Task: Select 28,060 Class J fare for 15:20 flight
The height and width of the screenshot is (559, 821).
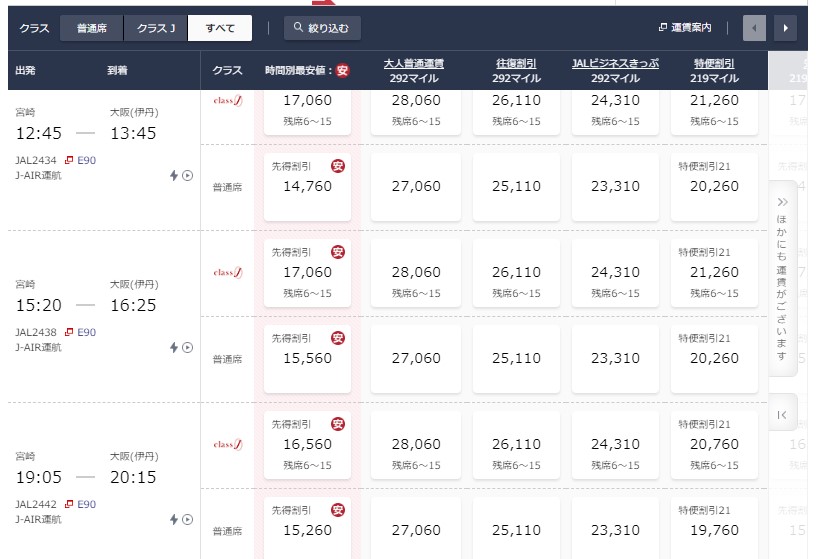Action: [x=416, y=273]
